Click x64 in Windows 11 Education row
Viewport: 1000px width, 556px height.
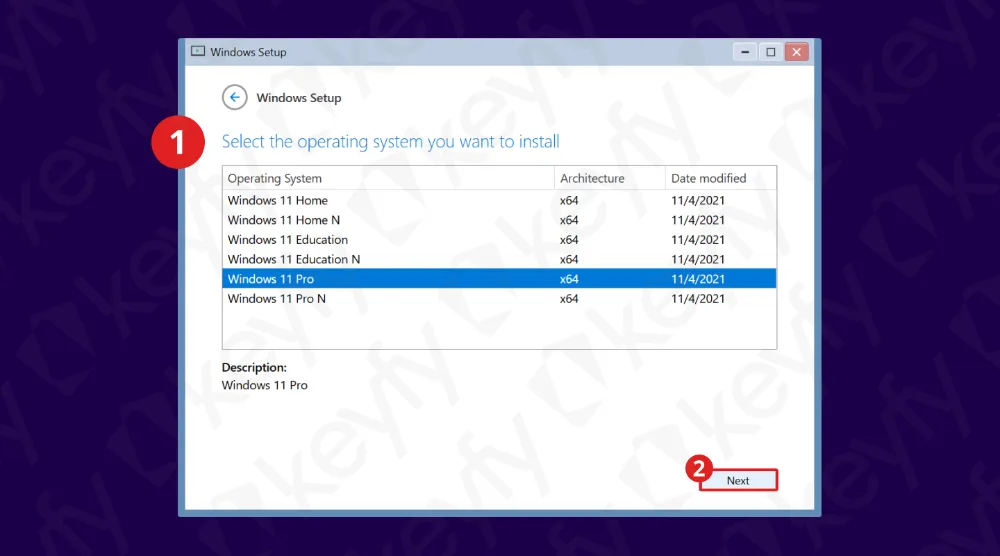(569, 240)
